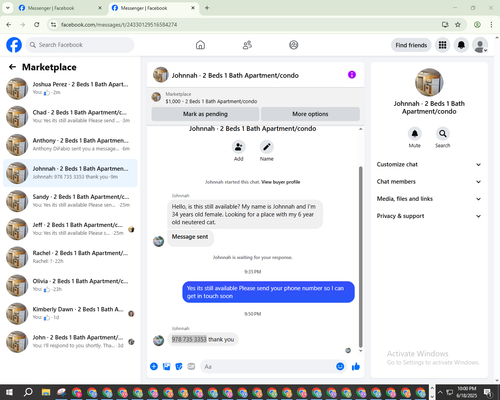Screen dimensions: 500x400
Task: Expand Customize chat section
Action: tap(429, 164)
